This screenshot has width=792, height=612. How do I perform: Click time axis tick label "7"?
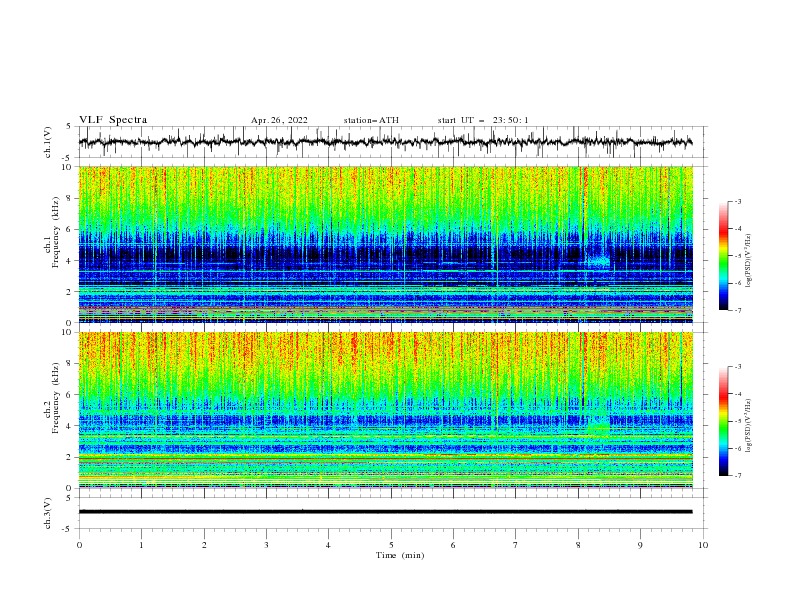click(516, 545)
